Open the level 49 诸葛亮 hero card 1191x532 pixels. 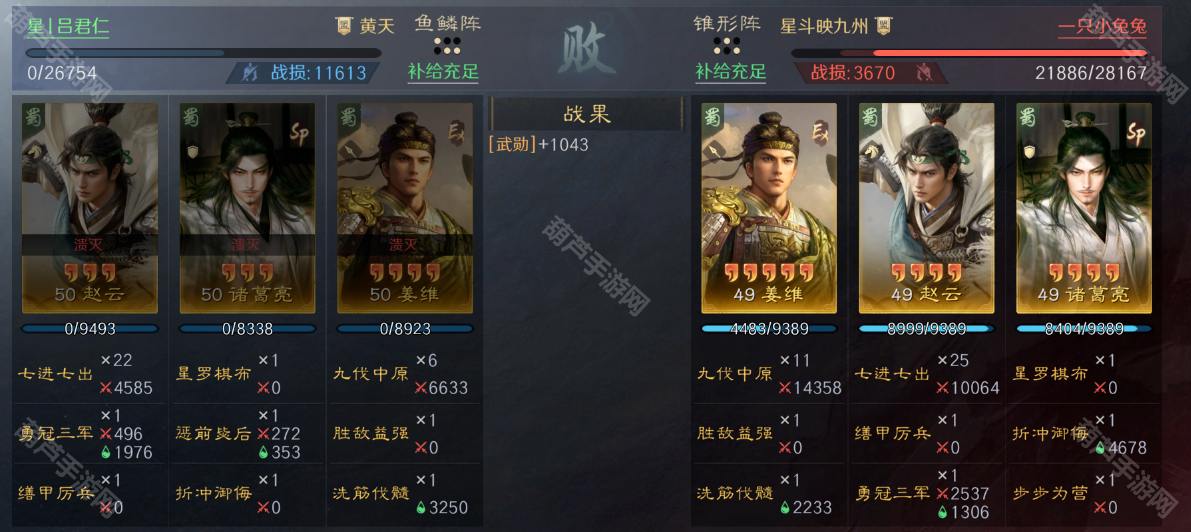pyautogui.click(x=1084, y=208)
